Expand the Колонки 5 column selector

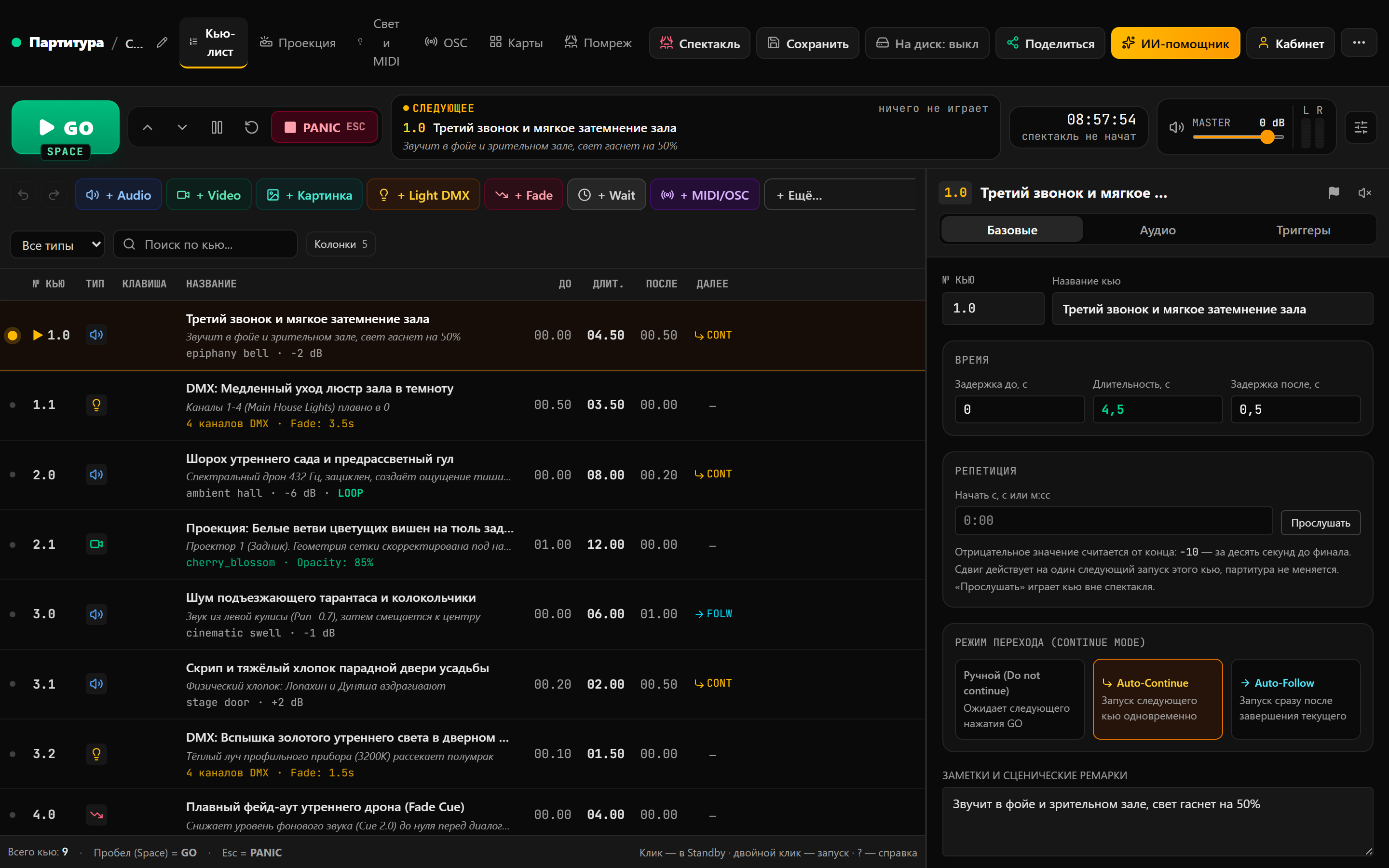tap(341, 244)
